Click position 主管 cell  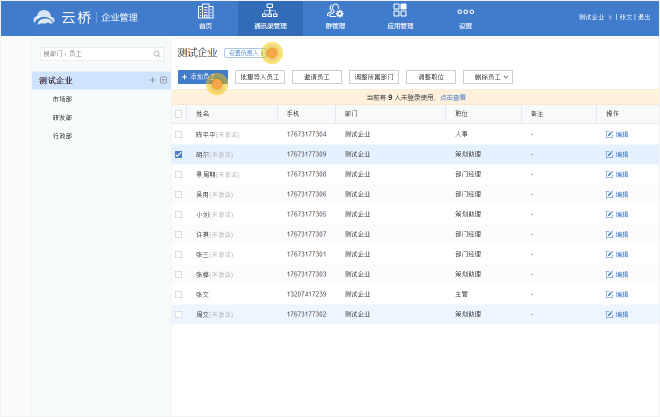[461, 294]
